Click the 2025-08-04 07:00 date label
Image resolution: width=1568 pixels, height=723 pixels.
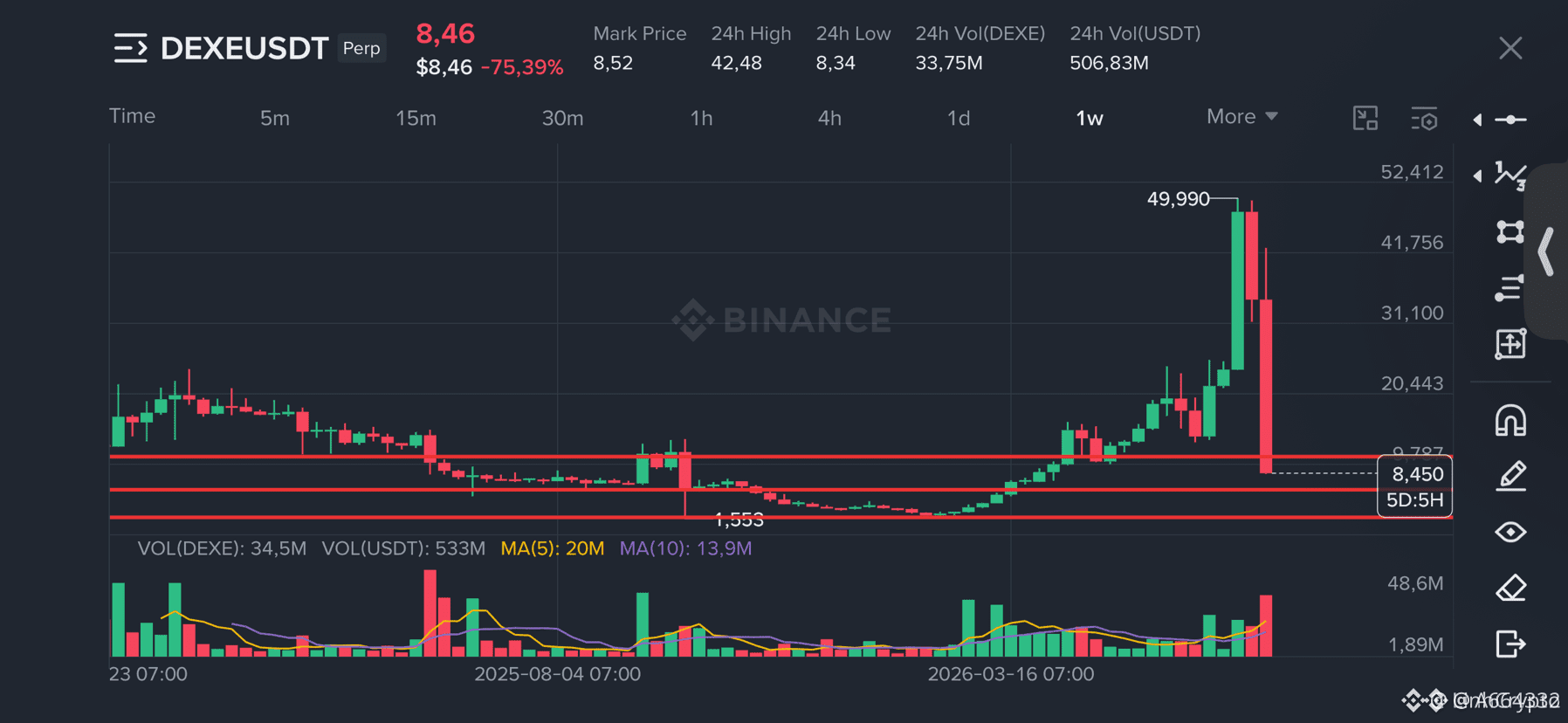tap(558, 674)
